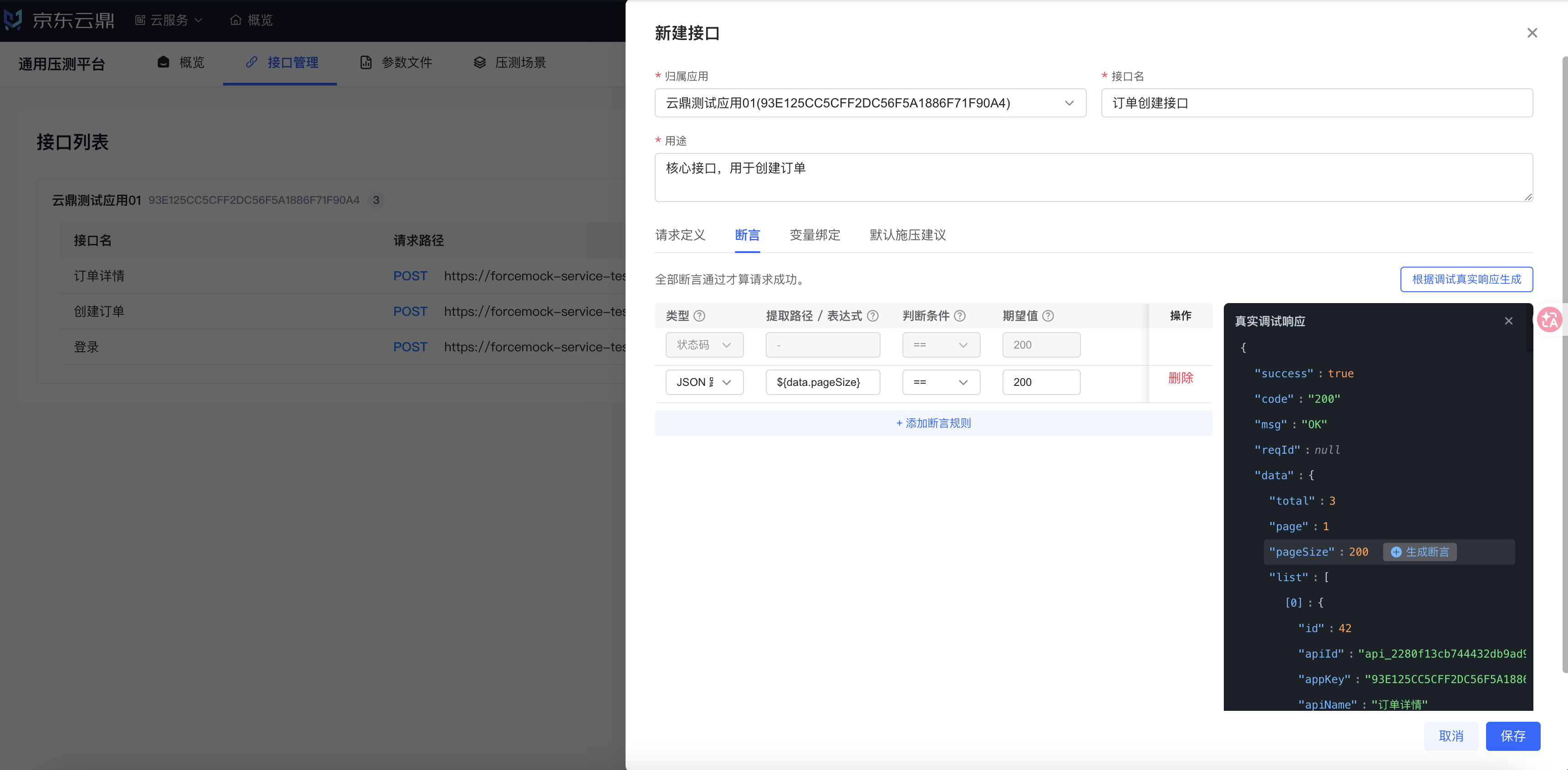
Task: Click 登录 row in 接口列表
Action: tap(342, 347)
